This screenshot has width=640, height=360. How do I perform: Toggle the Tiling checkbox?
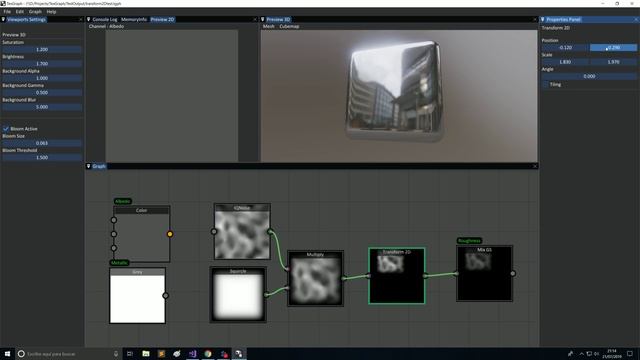[x=546, y=84]
